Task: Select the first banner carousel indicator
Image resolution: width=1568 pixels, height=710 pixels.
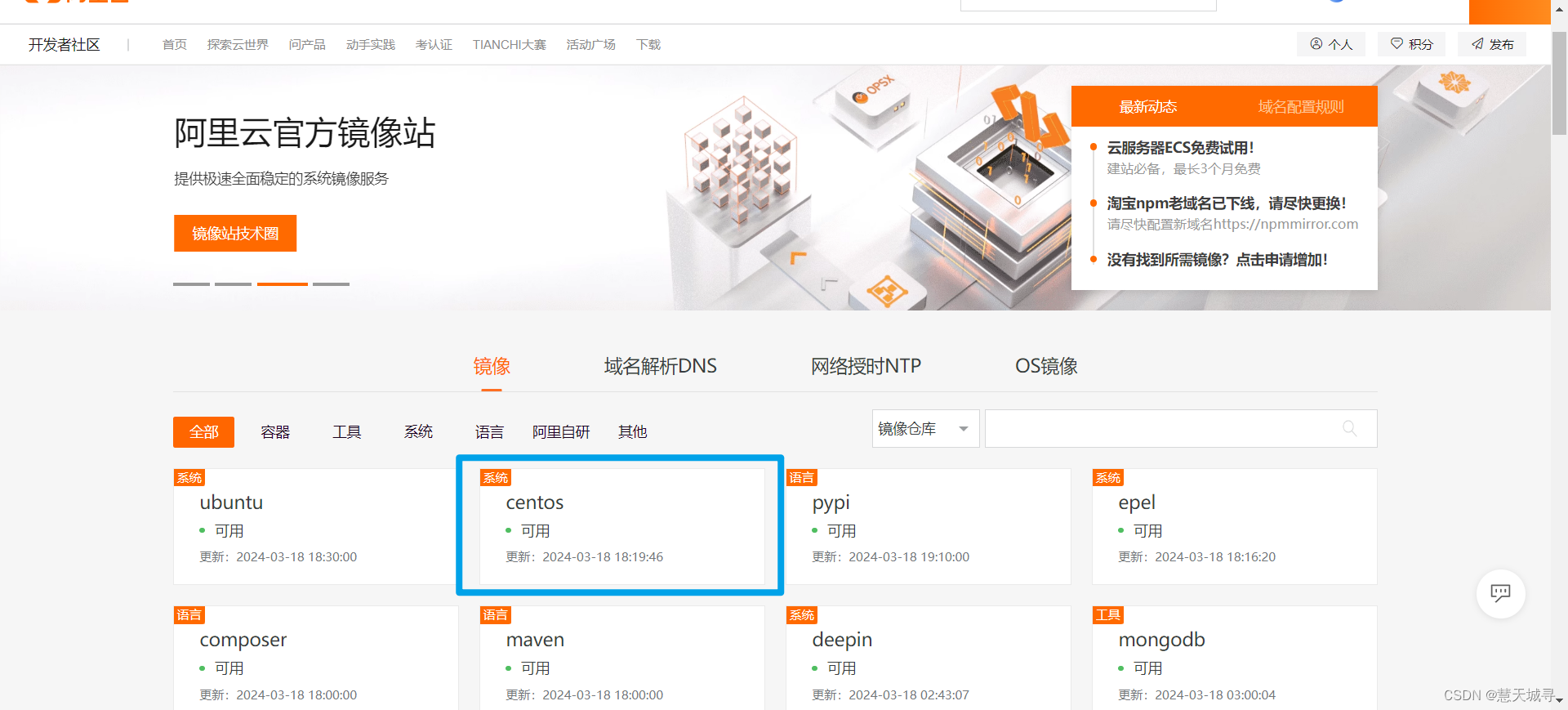Action: [x=191, y=284]
